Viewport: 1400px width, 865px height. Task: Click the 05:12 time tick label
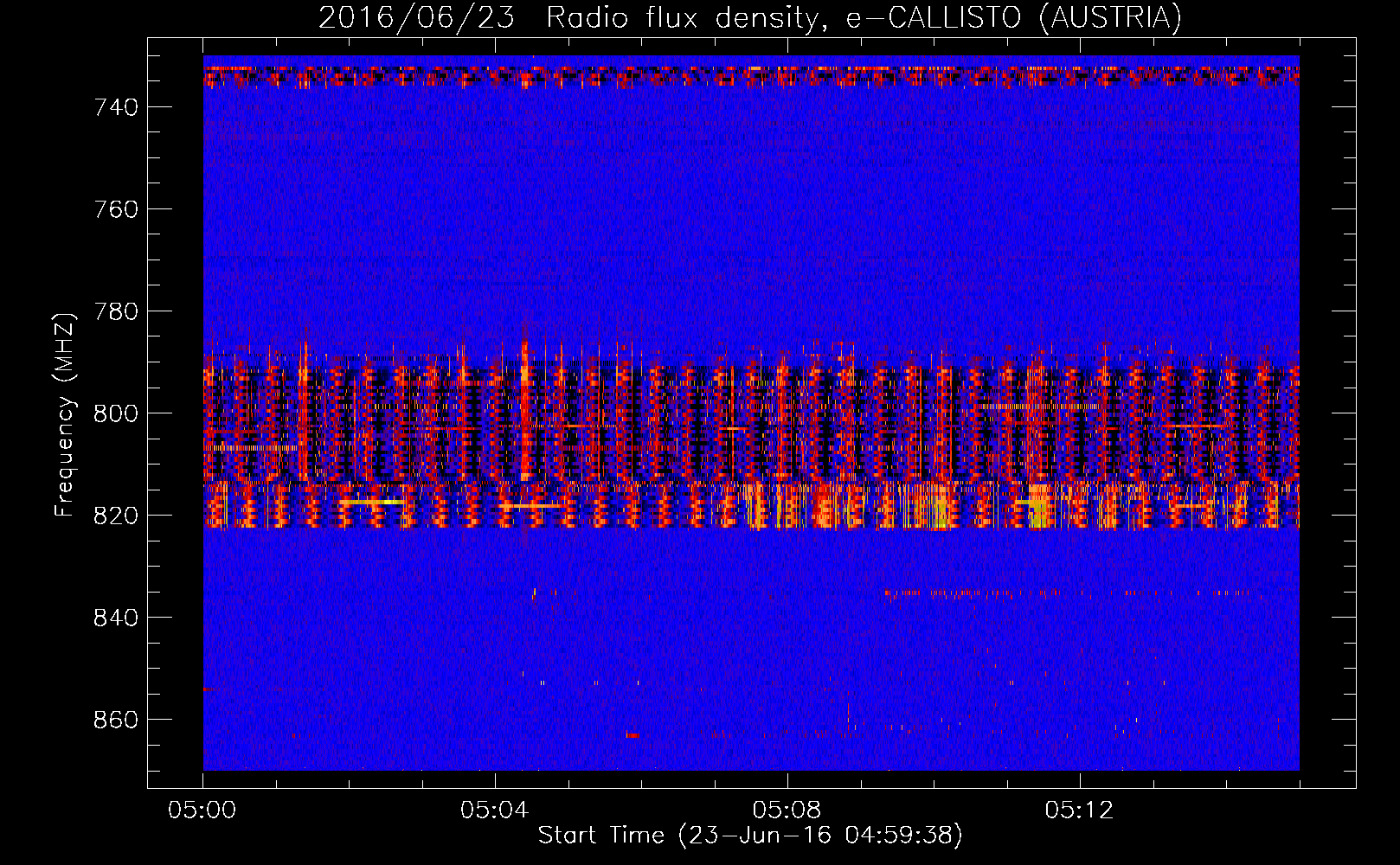click(1080, 811)
